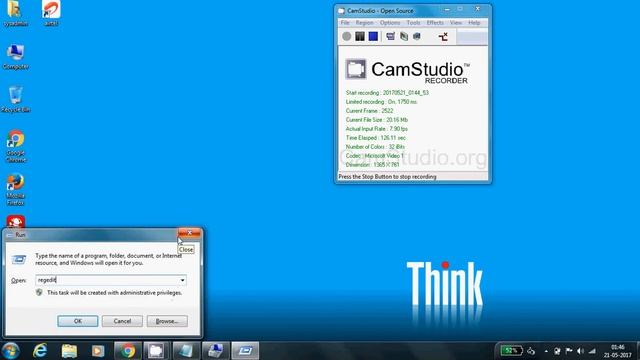
Task: Click the Video Annotations icon in CamStudio toolbar
Action: (x=417, y=36)
